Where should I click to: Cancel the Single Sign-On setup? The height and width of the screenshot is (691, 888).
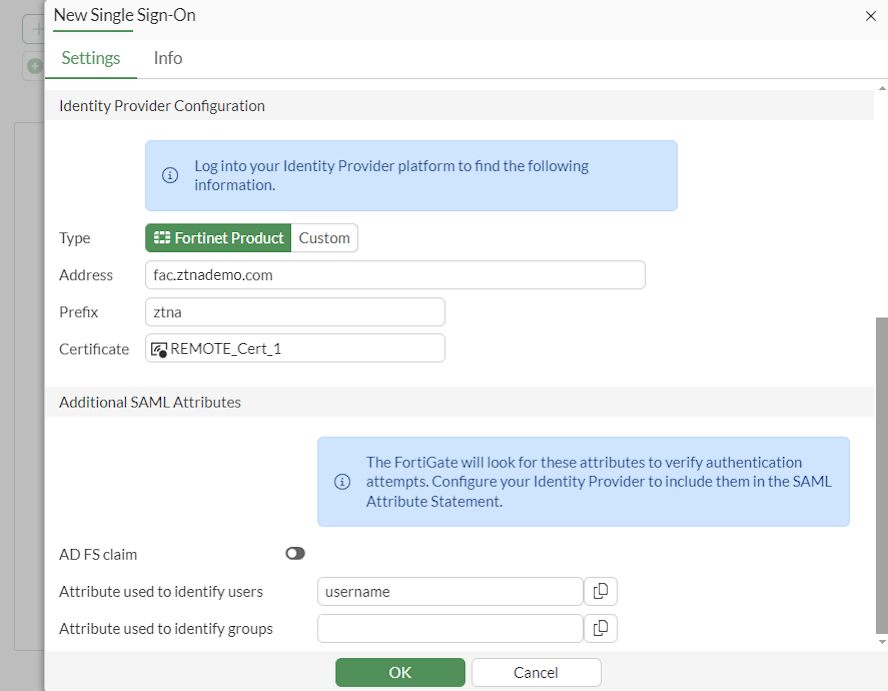pos(536,672)
